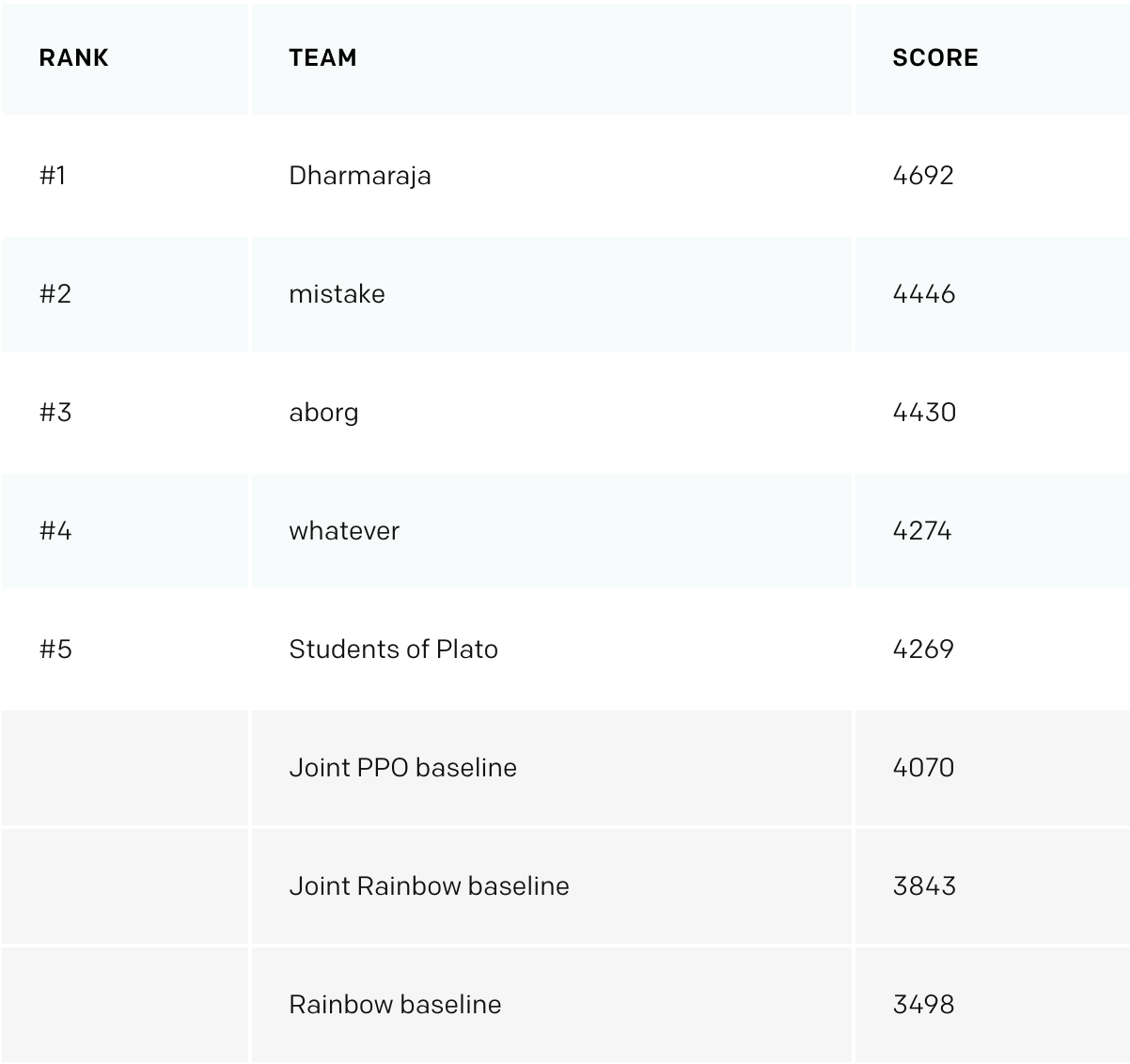The image size is (1130, 1064).
Task: Click the team named mistake
Action: [x=337, y=294]
